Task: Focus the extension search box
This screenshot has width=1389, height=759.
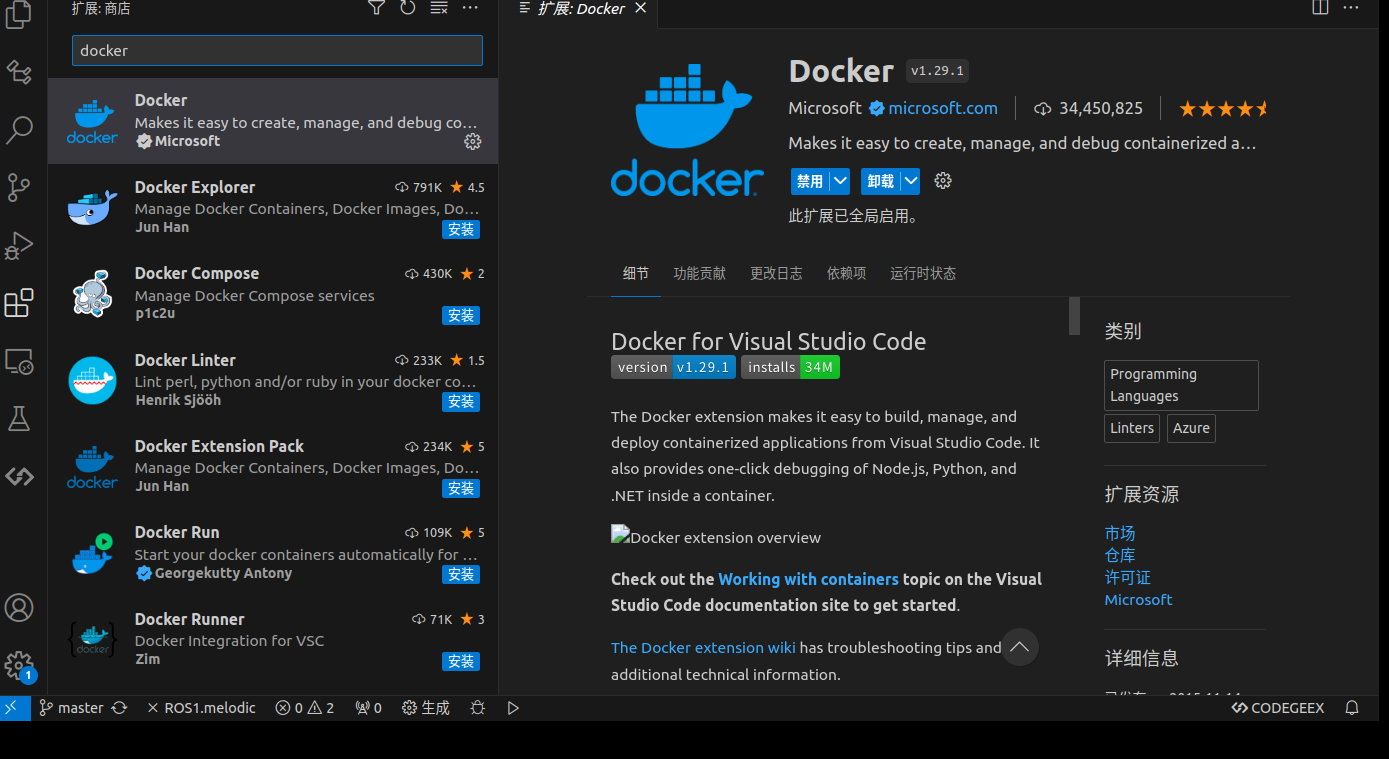Action: (x=277, y=50)
